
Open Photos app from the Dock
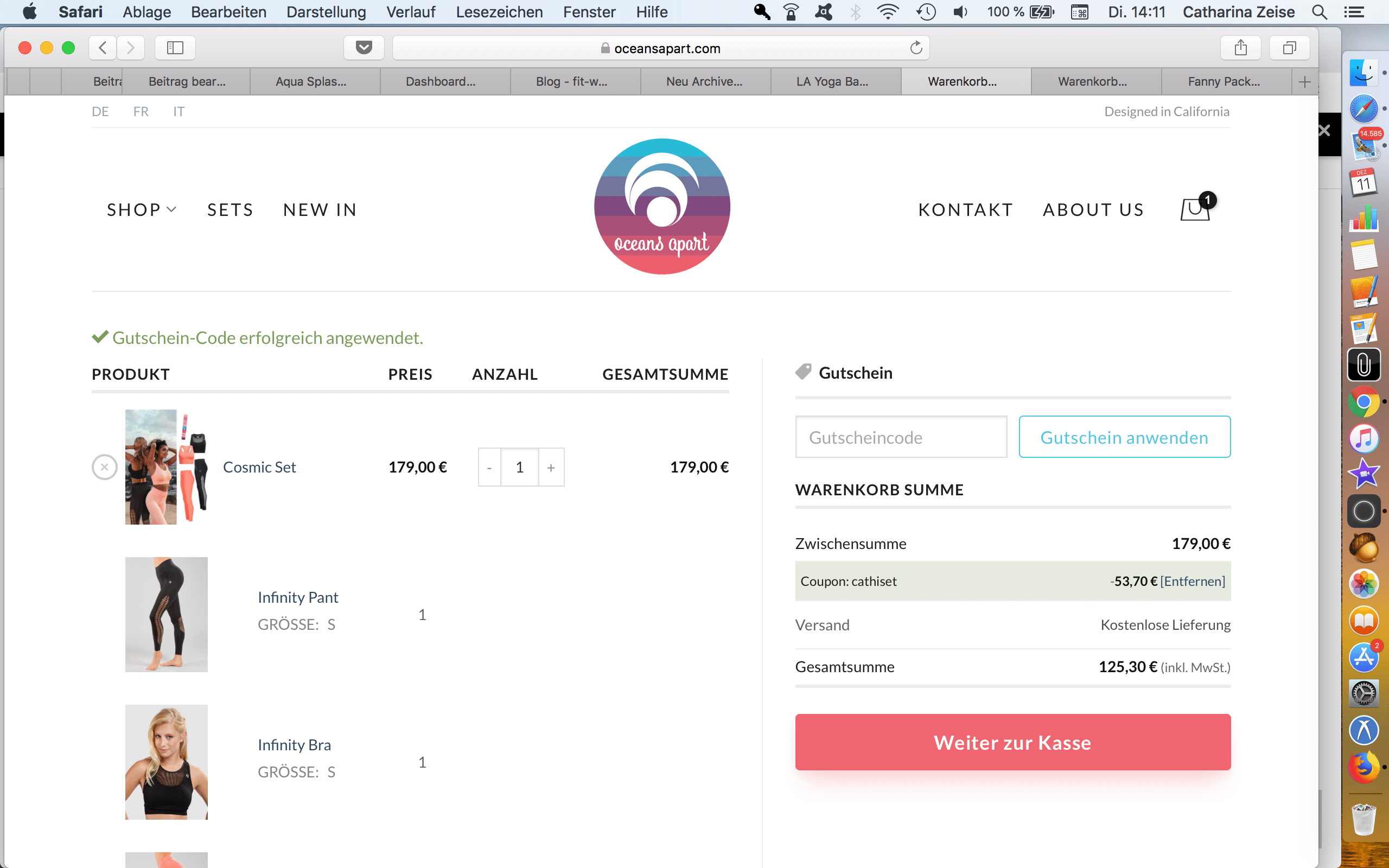coord(1363,584)
